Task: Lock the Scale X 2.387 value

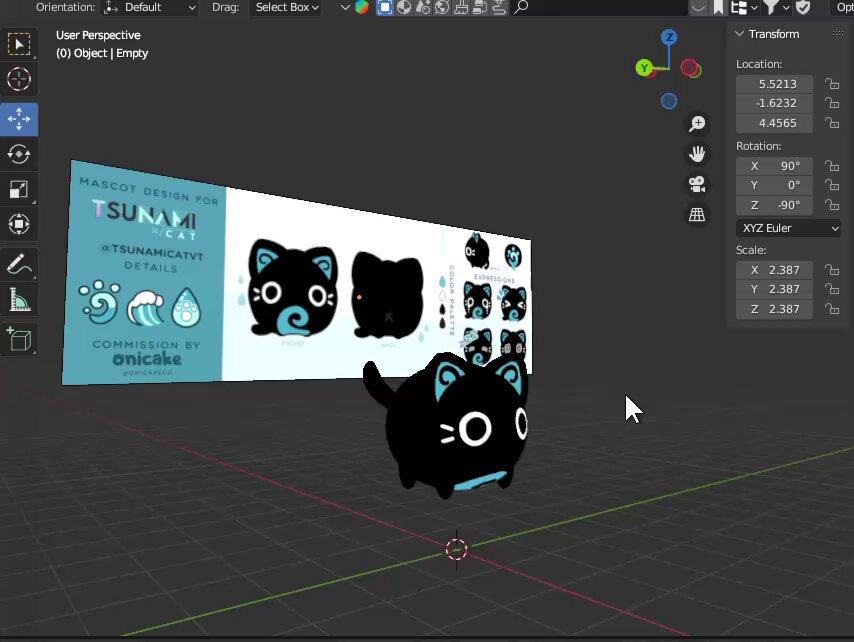Action: (x=832, y=270)
